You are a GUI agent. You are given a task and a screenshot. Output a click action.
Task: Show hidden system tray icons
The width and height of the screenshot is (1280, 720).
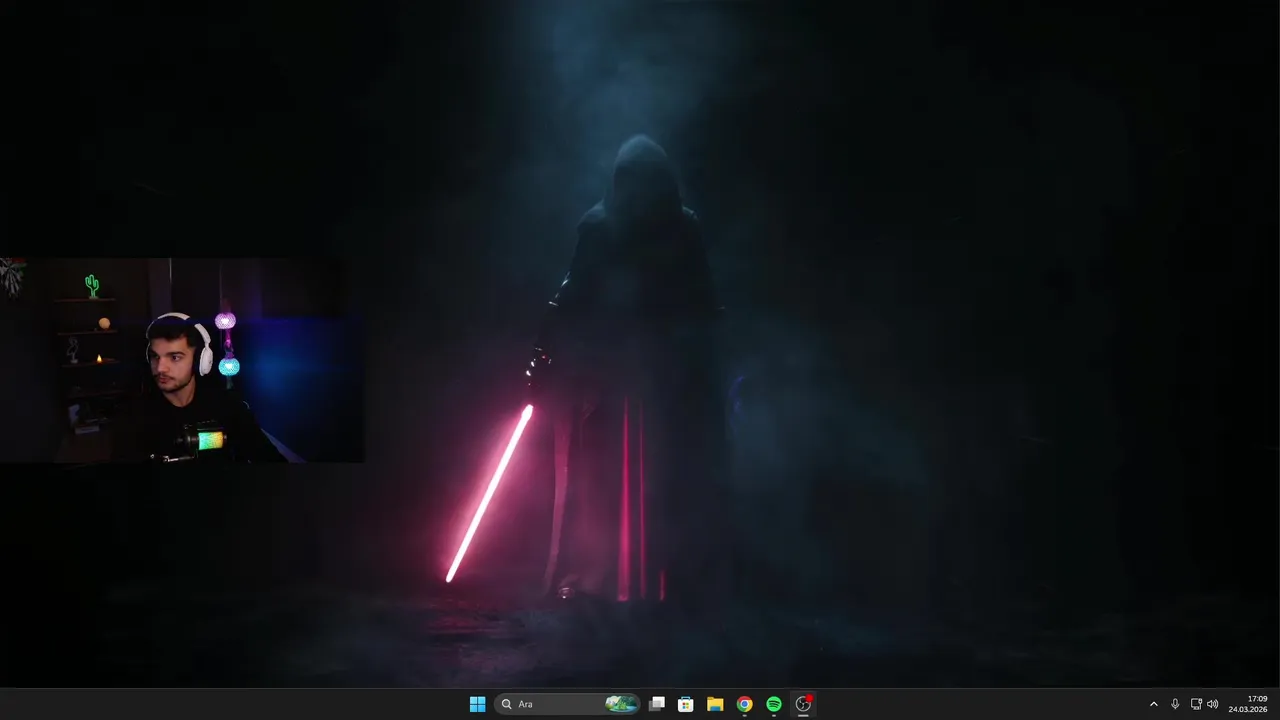point(1153,704)
